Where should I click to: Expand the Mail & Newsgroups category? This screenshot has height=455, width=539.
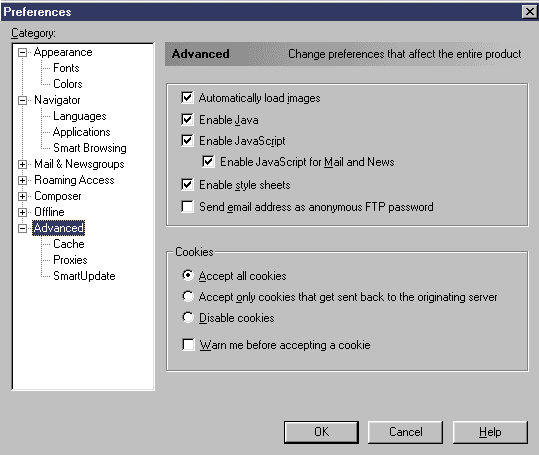(x=22, y=164)
